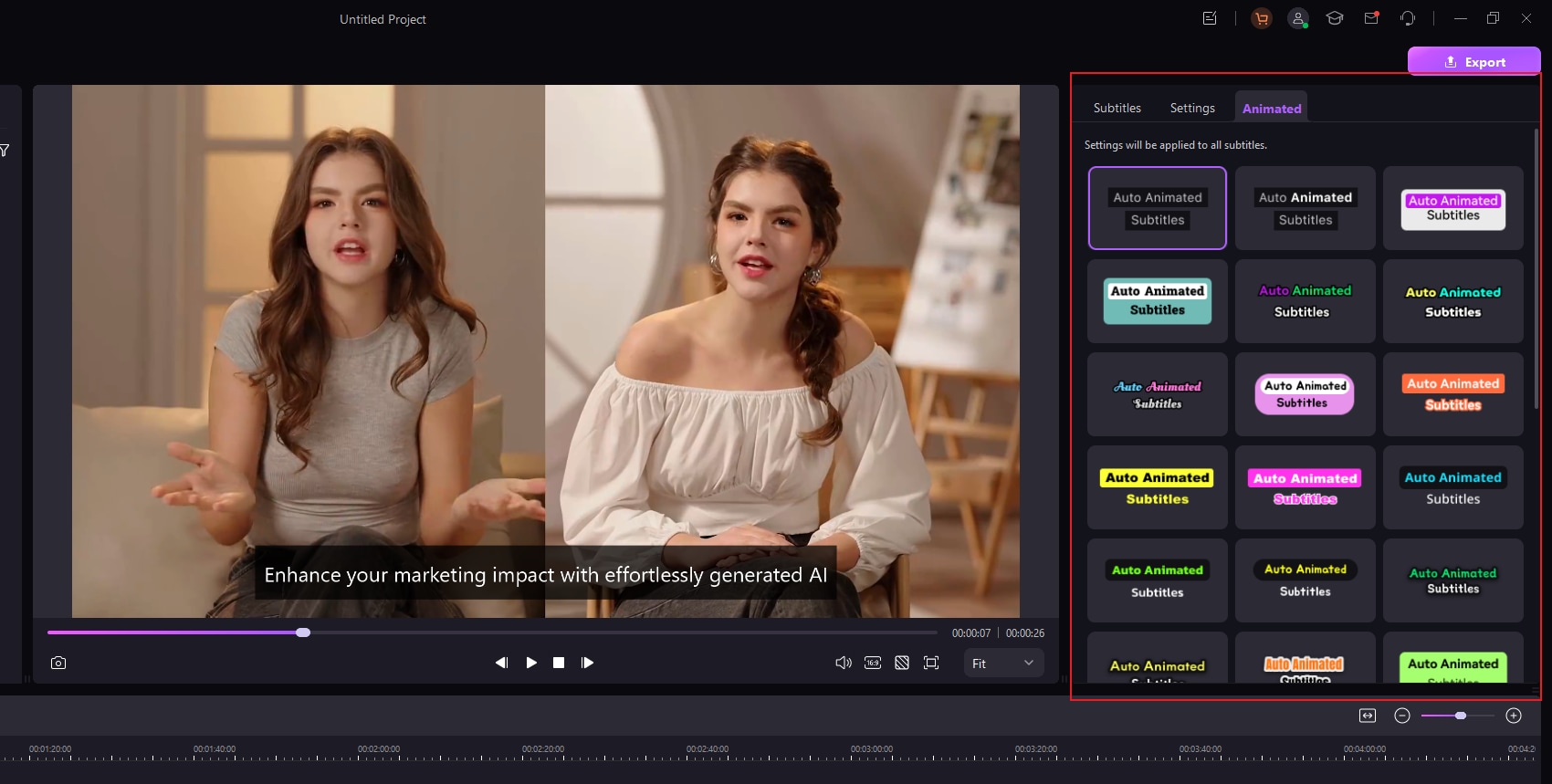Choose the green text dark box subtitle style
Viewport: 1552px width, 784px height.
click(1158, 580)
